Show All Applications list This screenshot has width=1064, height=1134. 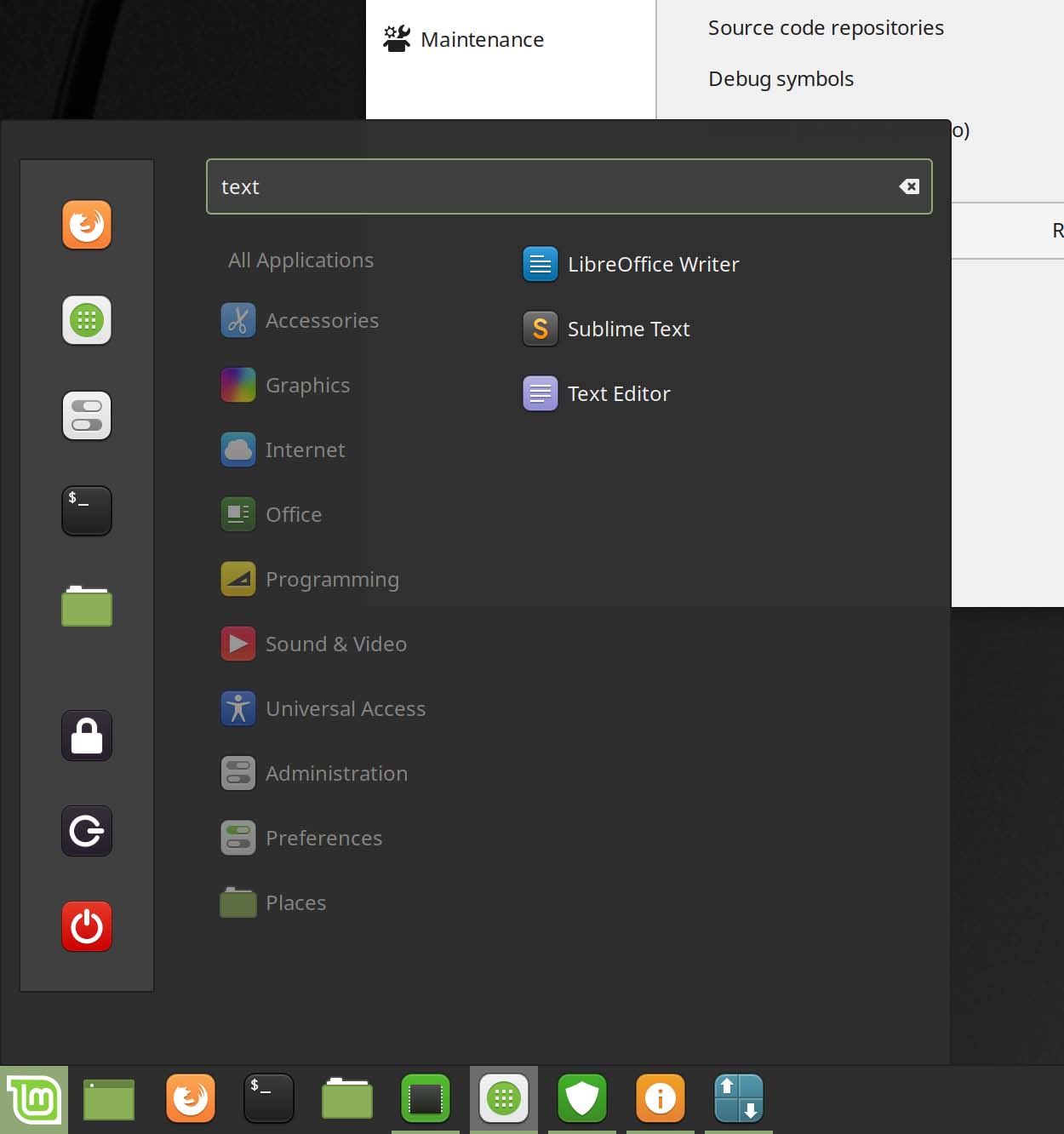coord(300,260)
